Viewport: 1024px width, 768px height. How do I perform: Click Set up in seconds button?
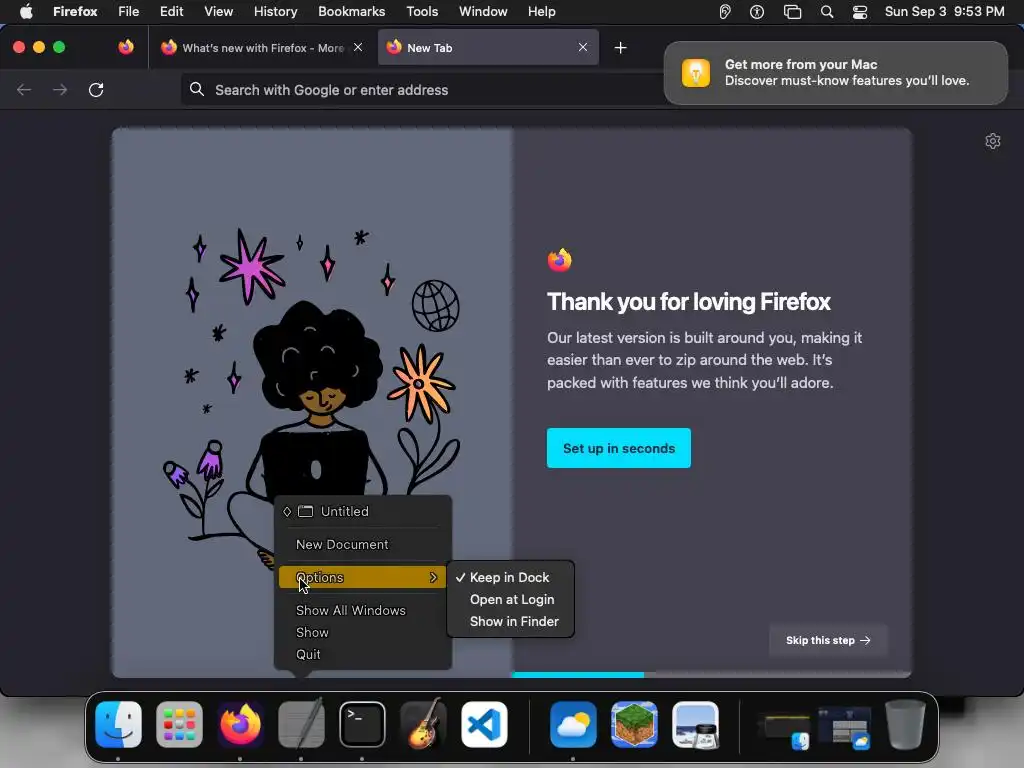coord(618,448)
